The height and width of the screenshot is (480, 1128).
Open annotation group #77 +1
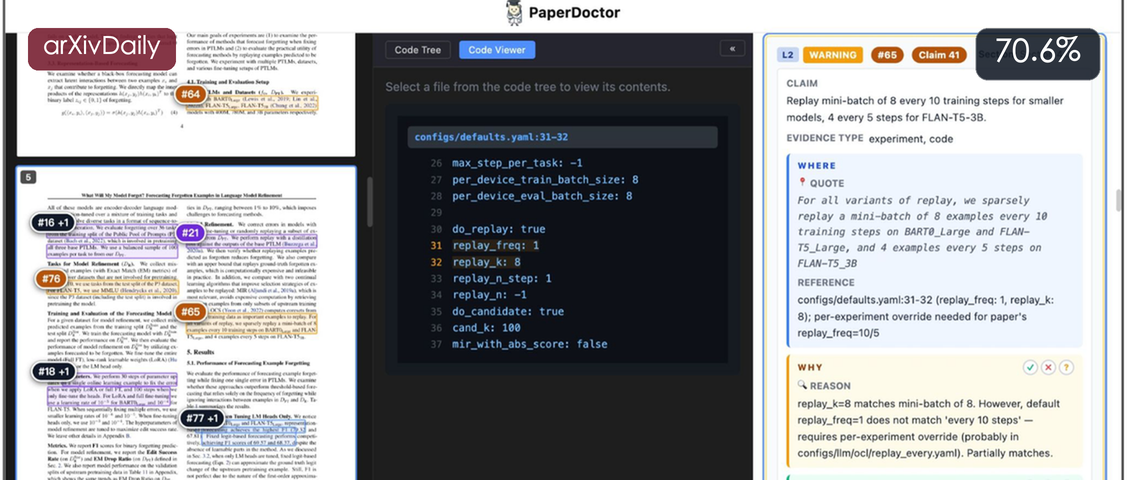click(201, 418)
